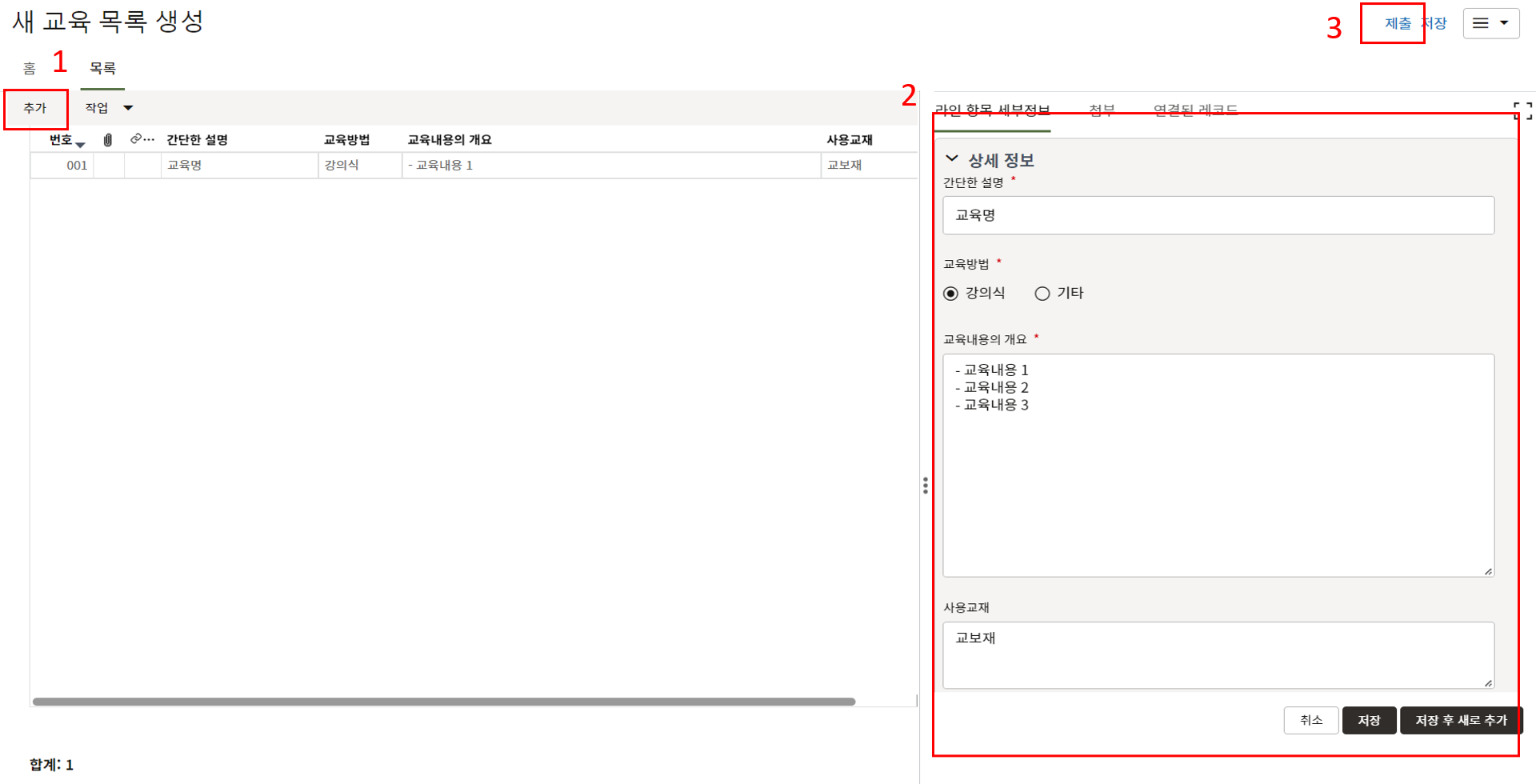Click the three-dot panel splitter handle
This screenshot has width=1536, height=784.
point(926,486)
